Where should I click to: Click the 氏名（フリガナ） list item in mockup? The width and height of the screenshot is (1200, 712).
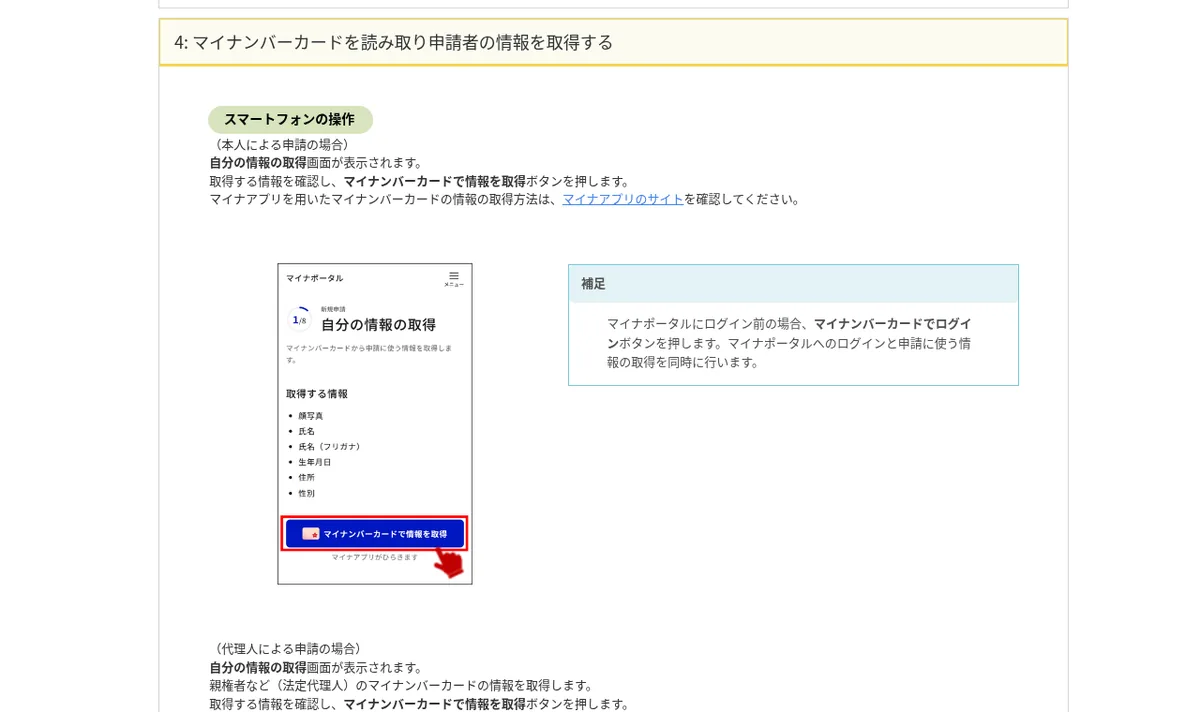click(x=329, y=447)
